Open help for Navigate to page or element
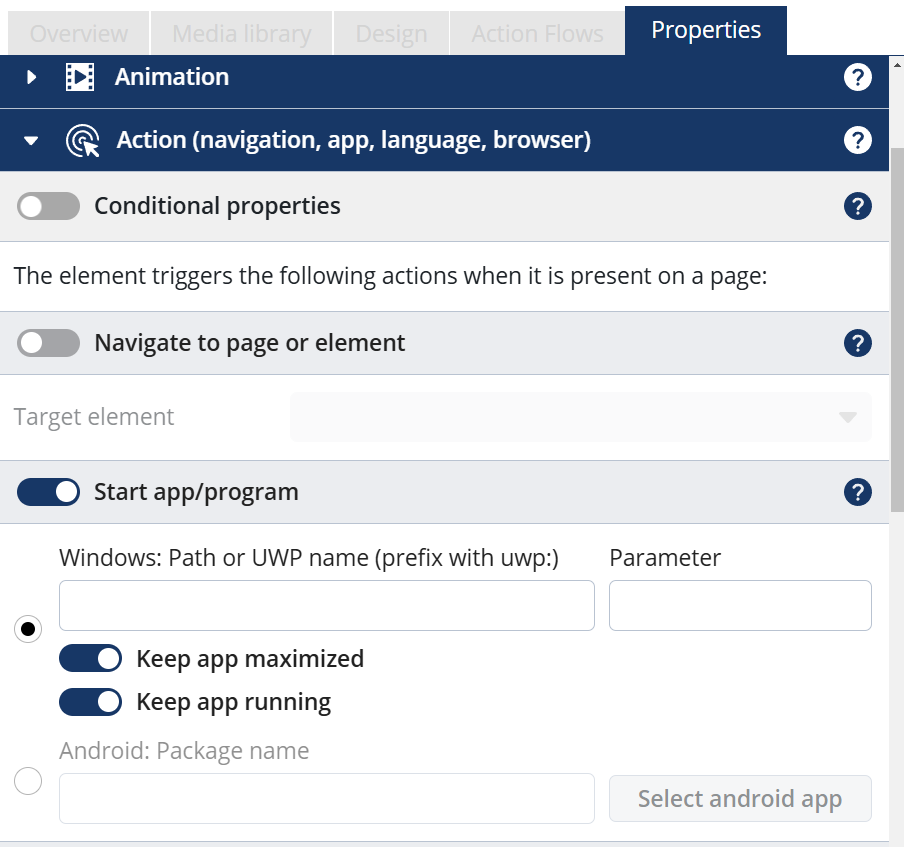 click(858, 343)
